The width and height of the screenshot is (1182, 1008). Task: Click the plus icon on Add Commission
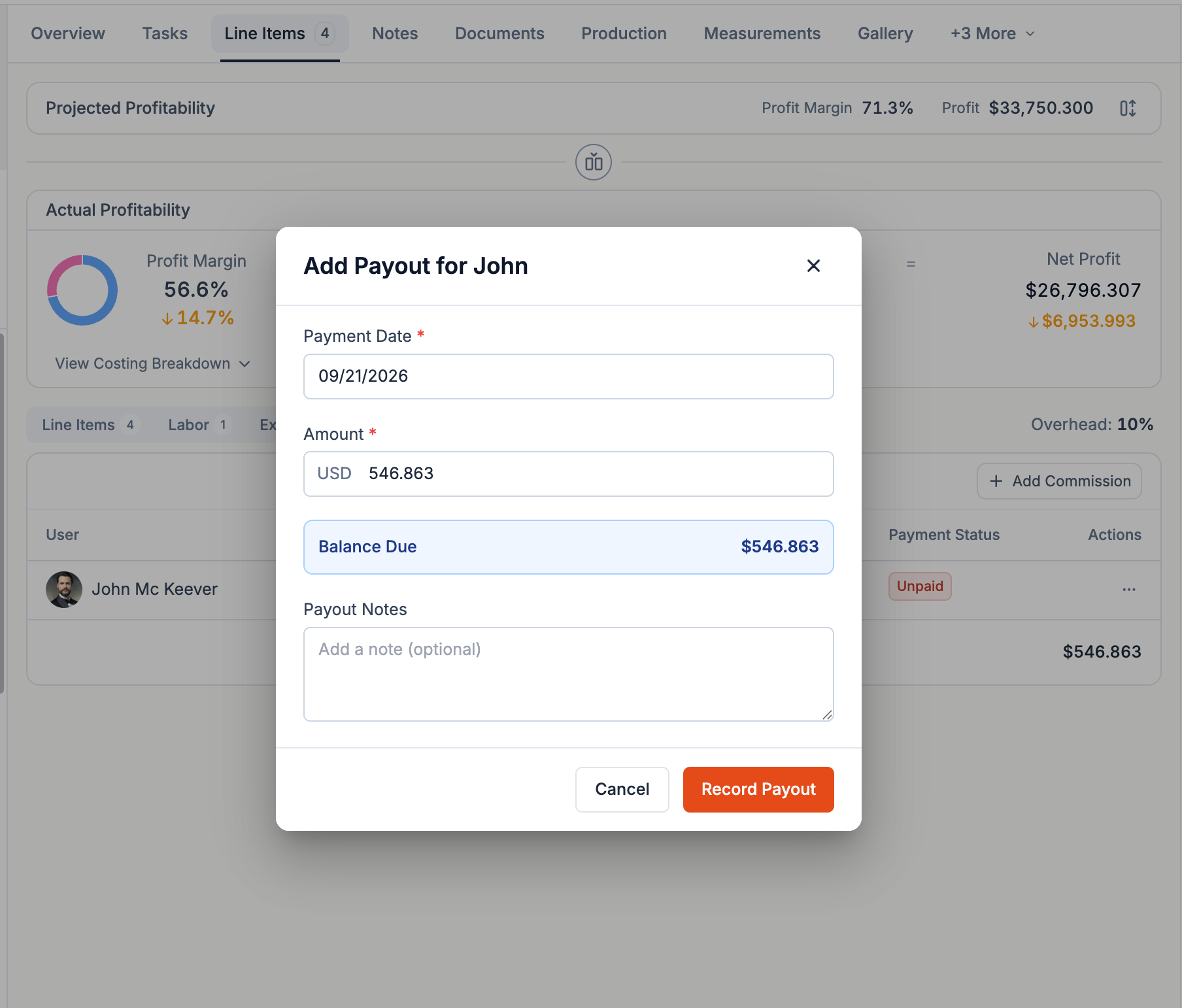(x=996, y=481)
